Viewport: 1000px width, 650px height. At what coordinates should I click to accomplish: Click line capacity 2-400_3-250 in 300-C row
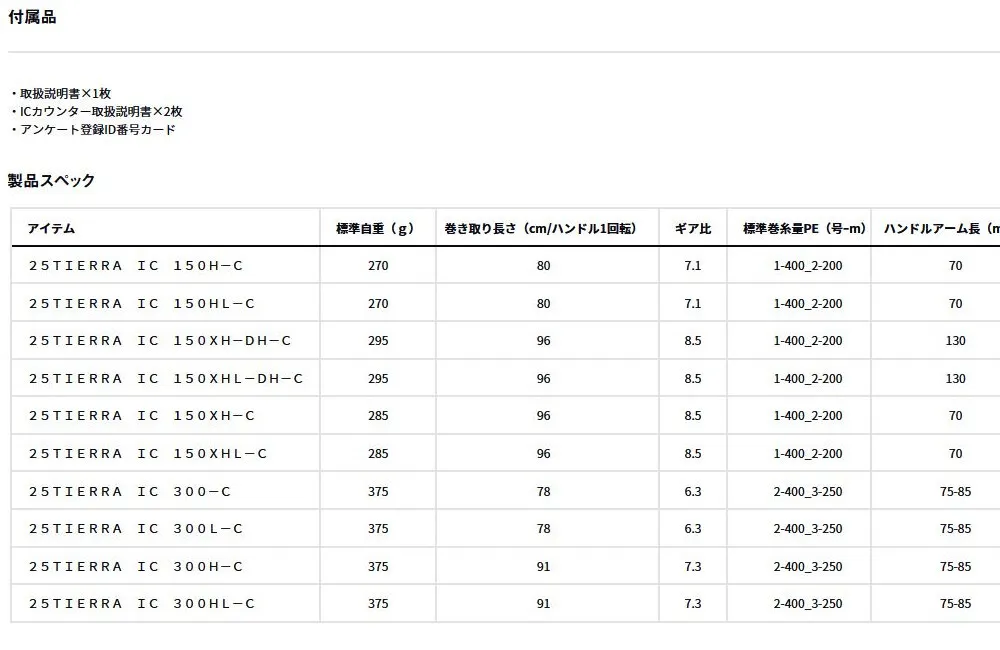808,492
